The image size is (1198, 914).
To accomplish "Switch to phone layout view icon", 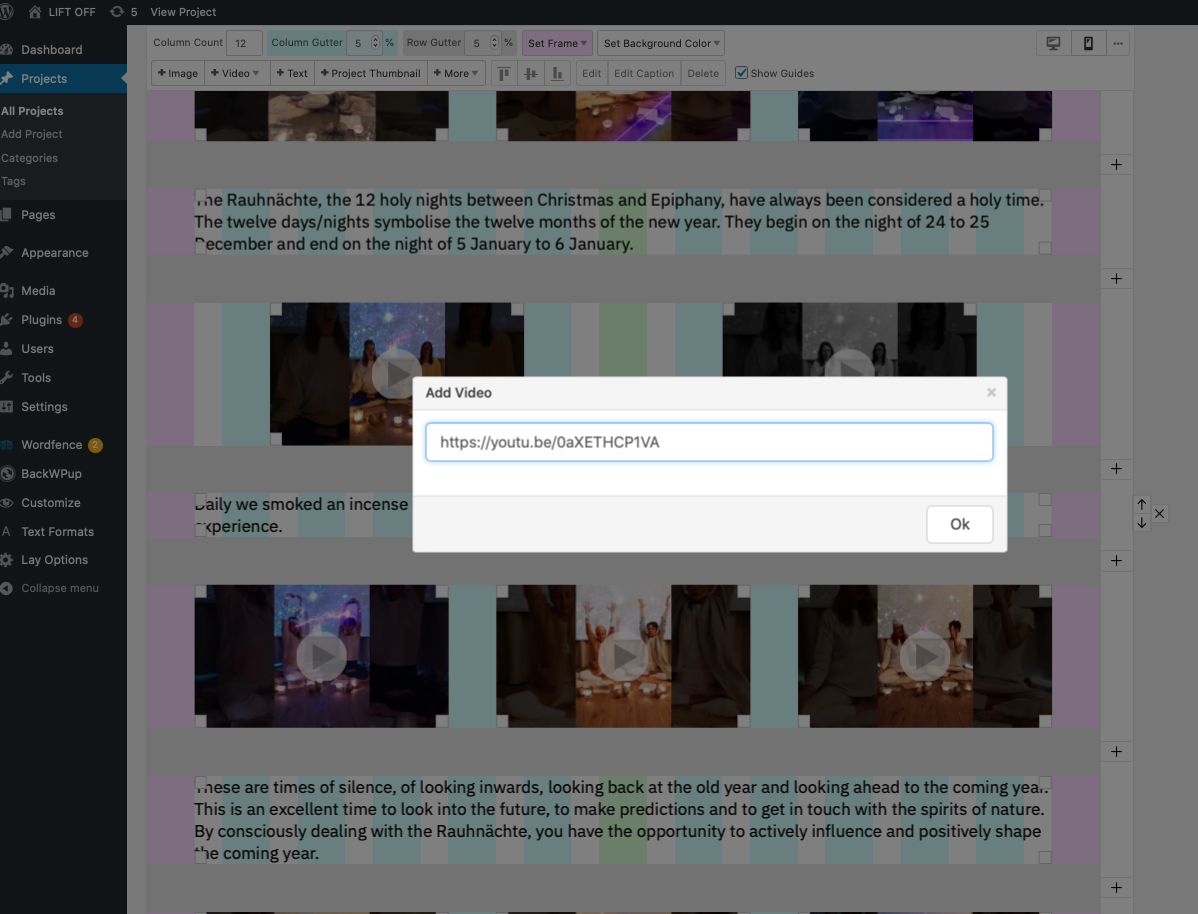I will coord(1088,43).
